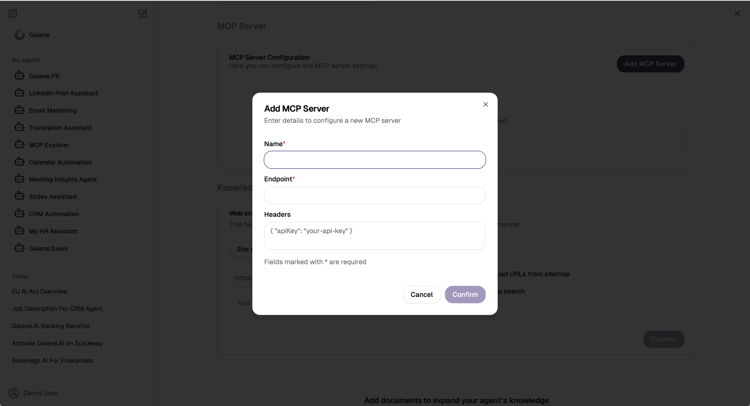Open the Demo User profile icon
The image size is (750, 406).
pos(14,393)
